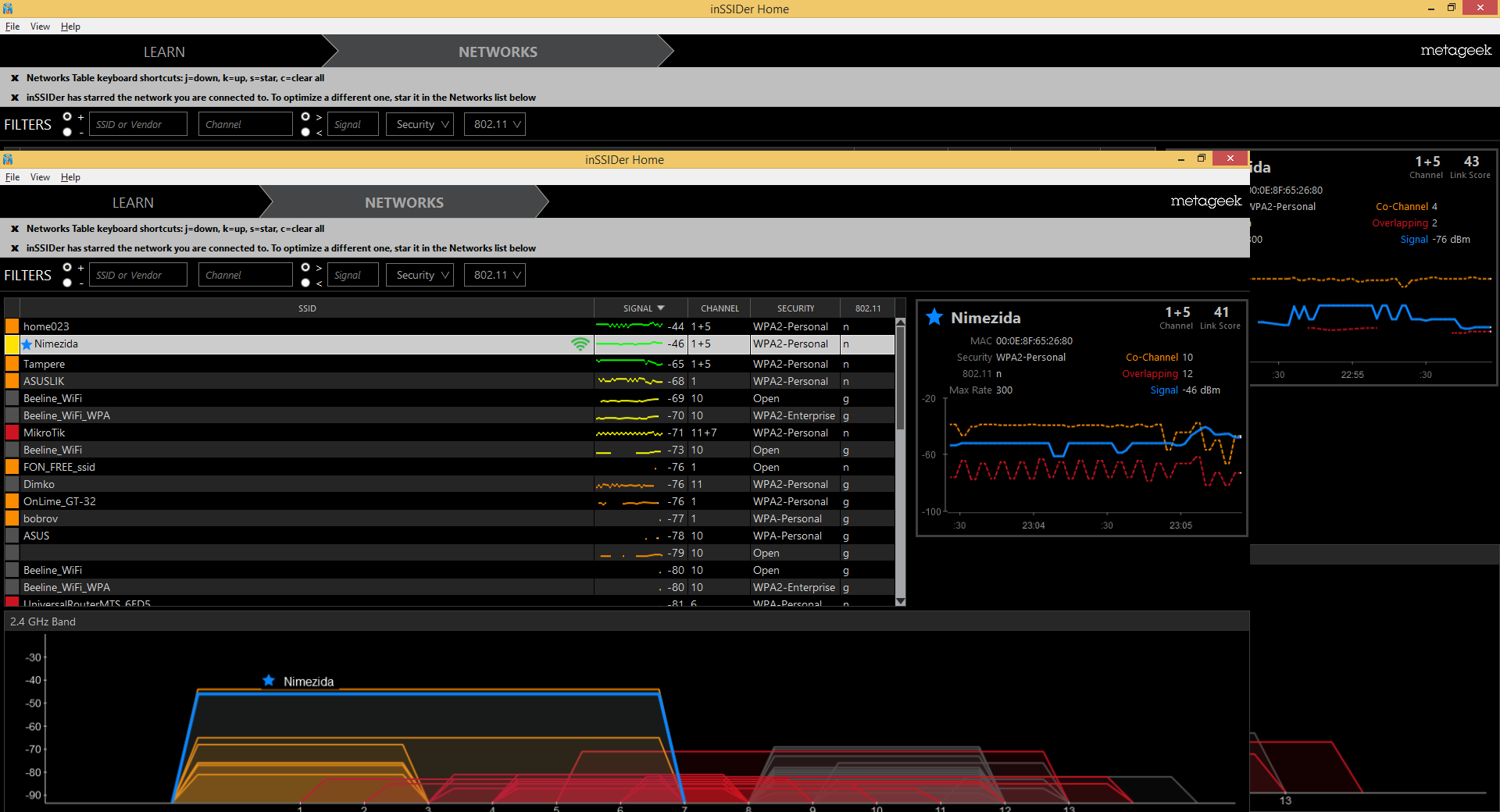Screen dimensions: 1500x812
Task: Sort by the SIGNAL column header arrow
Action: click(661, 308)
